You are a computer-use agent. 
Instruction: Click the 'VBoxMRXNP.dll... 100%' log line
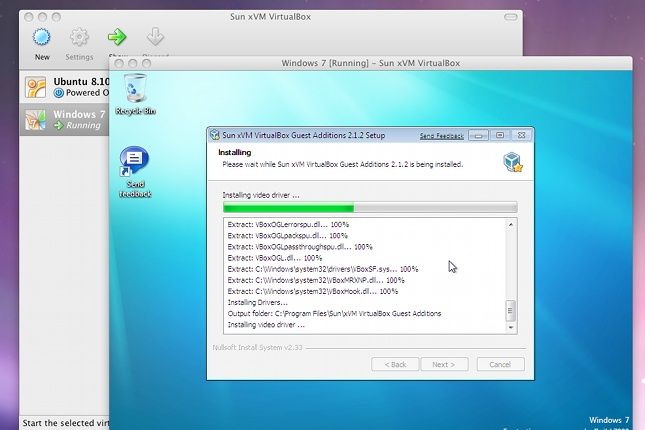(316, 280)
